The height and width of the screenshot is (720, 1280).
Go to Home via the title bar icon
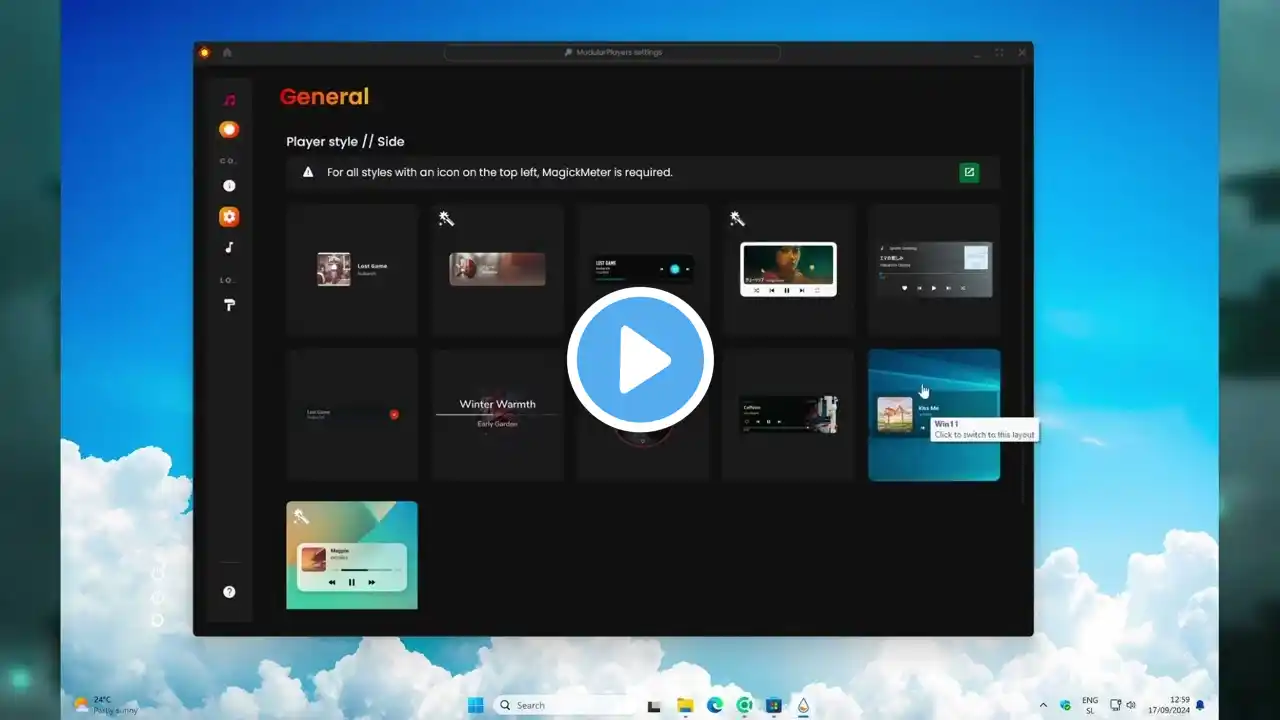point(227,52)
